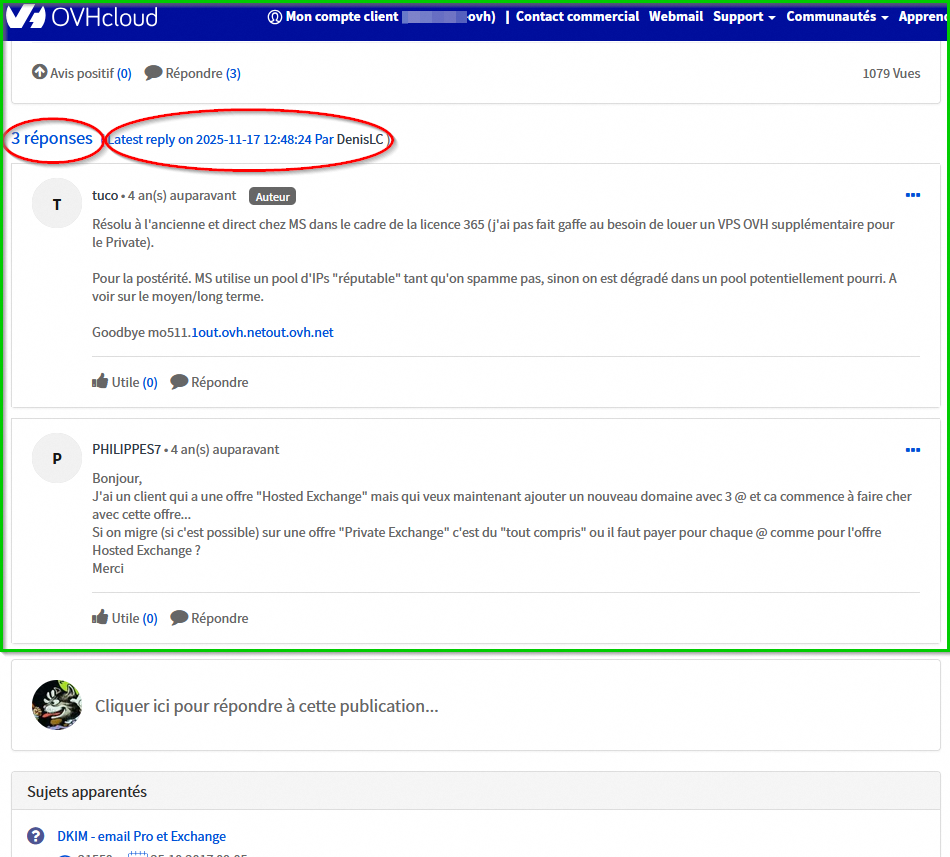950x857 pixels.
Task: Open the DKIM - email Pro et Exchange topic
Action: point(141,836)
